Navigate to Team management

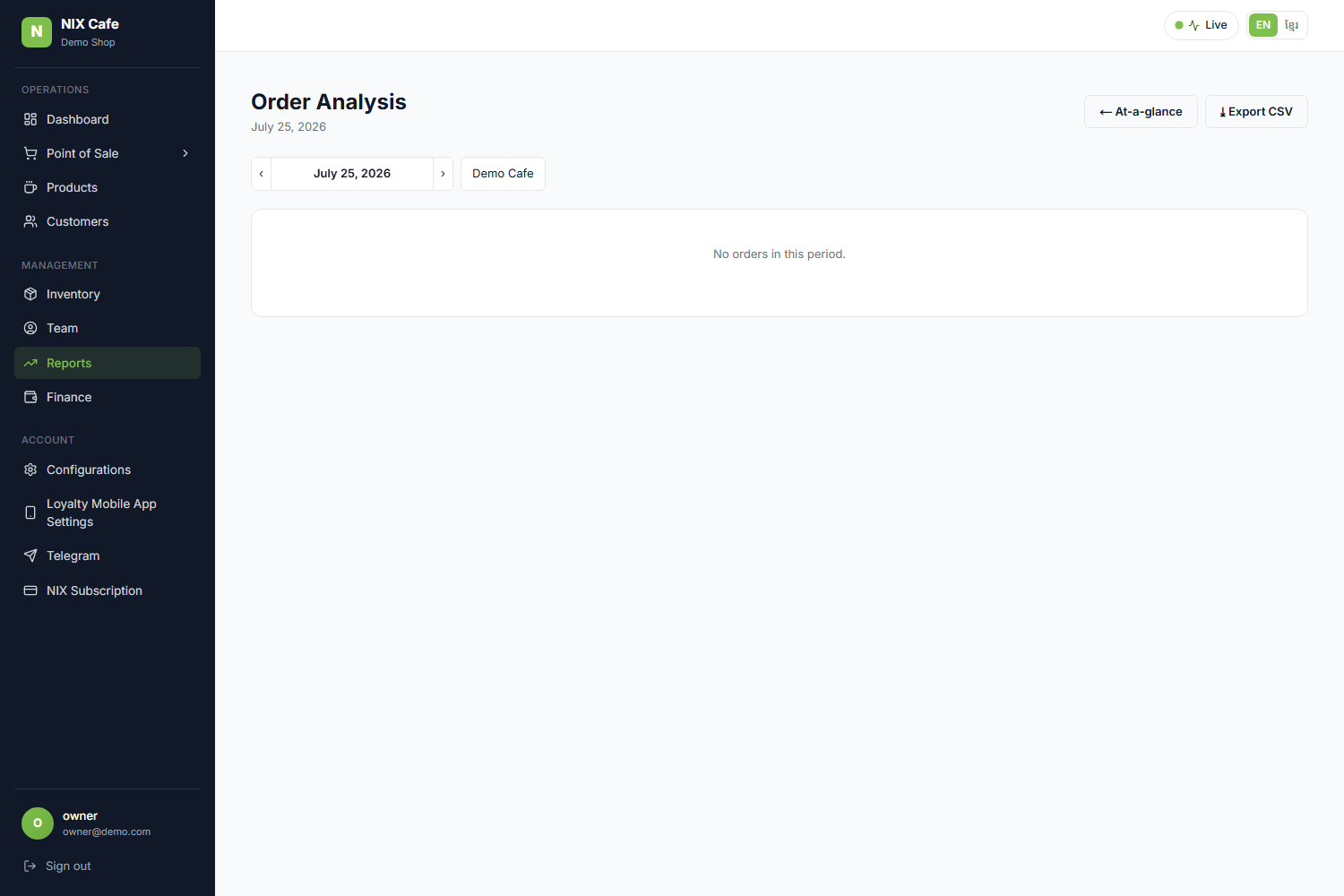pyautogui.click(x=108, y=328)
